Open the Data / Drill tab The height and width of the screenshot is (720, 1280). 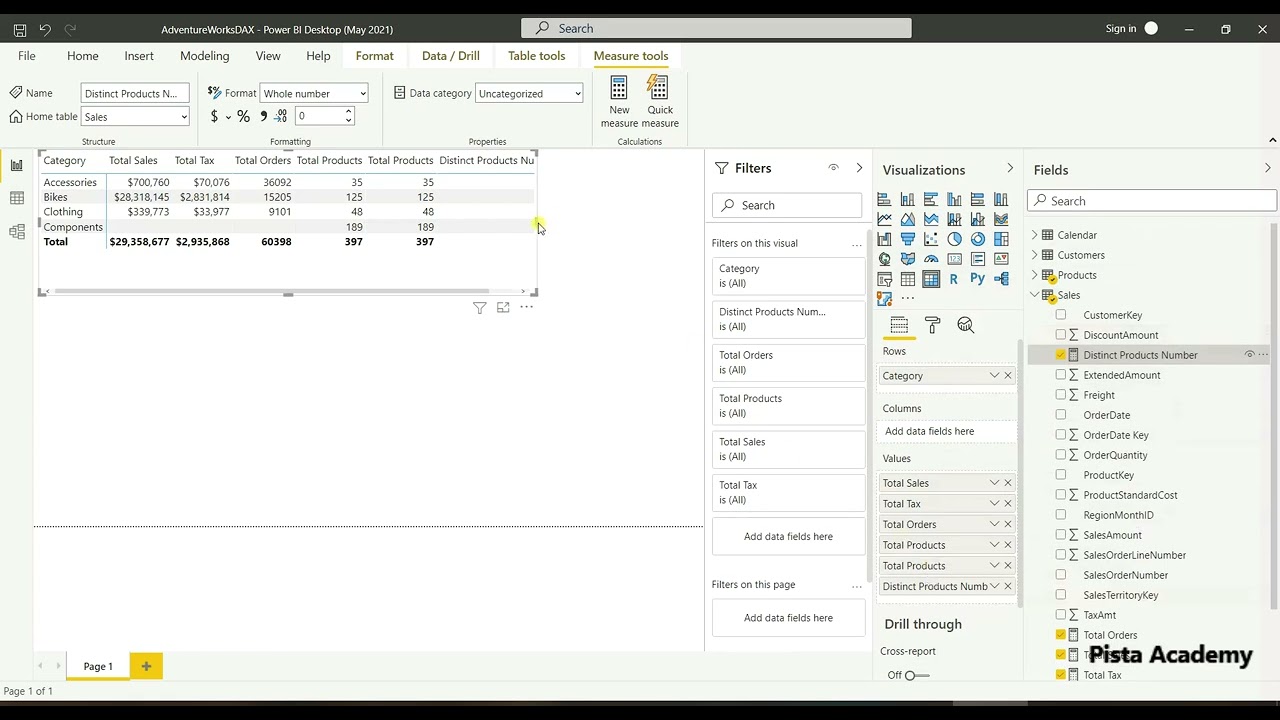pos(451,56)
